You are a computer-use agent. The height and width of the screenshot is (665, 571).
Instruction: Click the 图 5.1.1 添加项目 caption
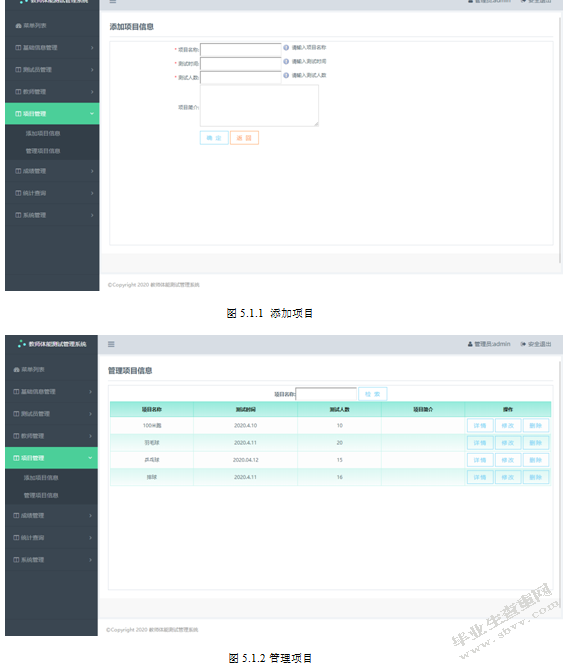click(270, 313)
